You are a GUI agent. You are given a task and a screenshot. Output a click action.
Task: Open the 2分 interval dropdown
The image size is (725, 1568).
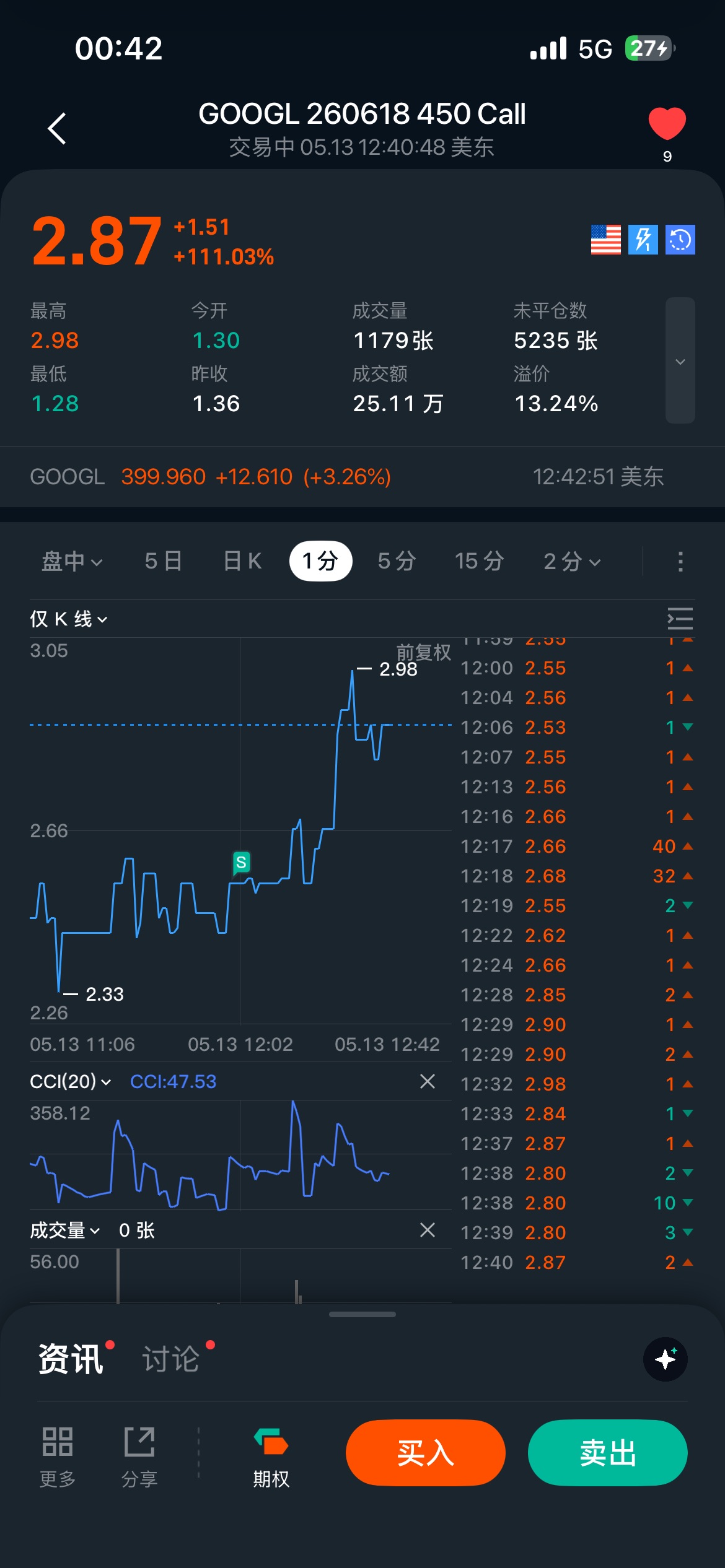tap(572, 562)
